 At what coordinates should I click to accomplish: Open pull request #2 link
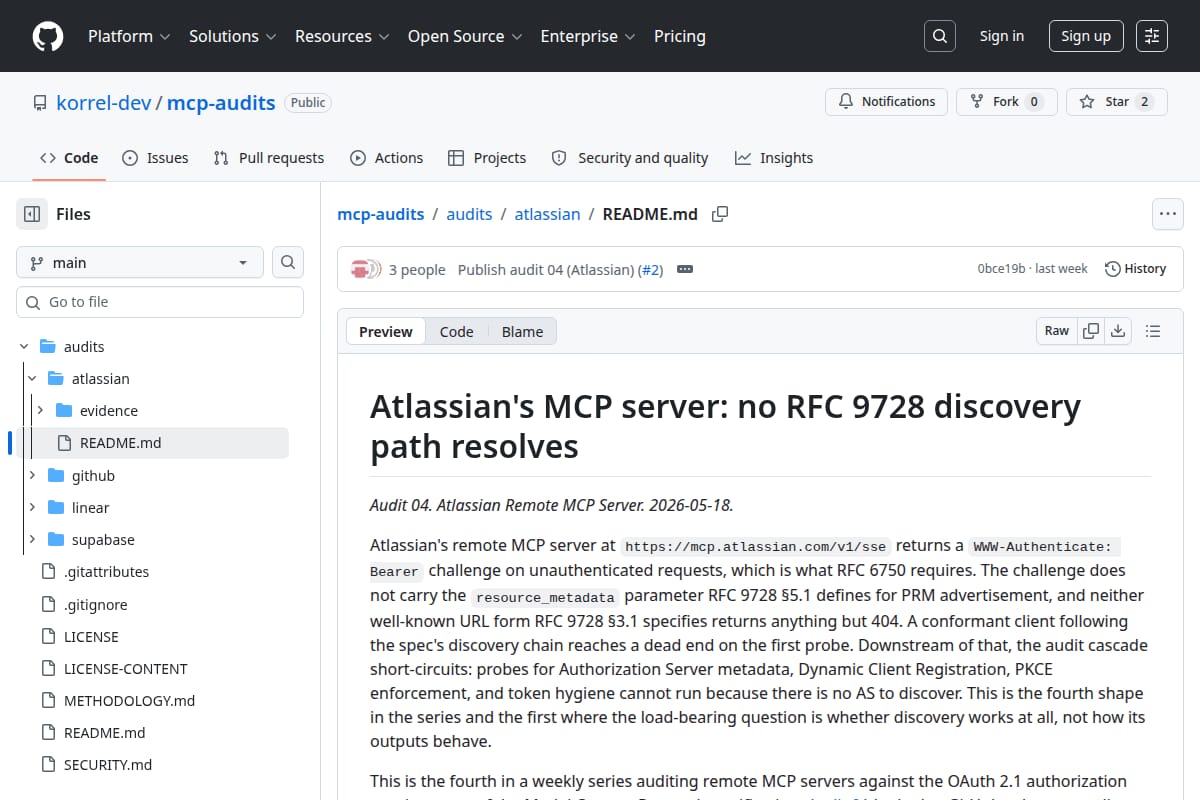pos(650,270)
